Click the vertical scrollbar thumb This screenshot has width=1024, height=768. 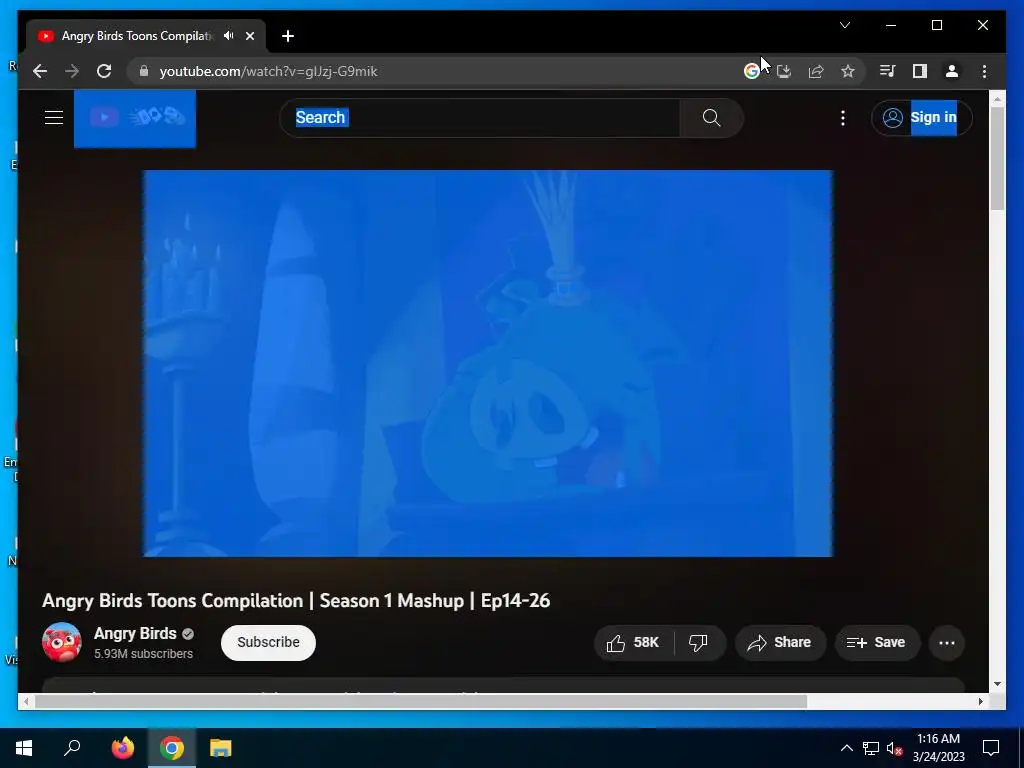coord(997,158)
